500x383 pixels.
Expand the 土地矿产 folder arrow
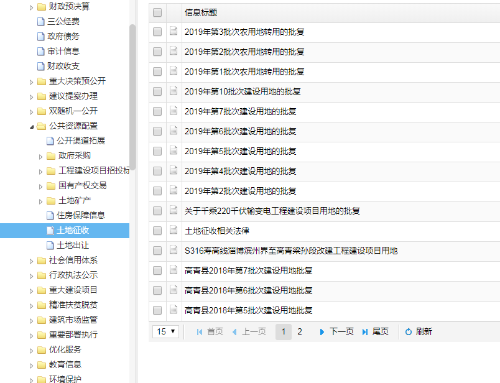coord(40,201)
